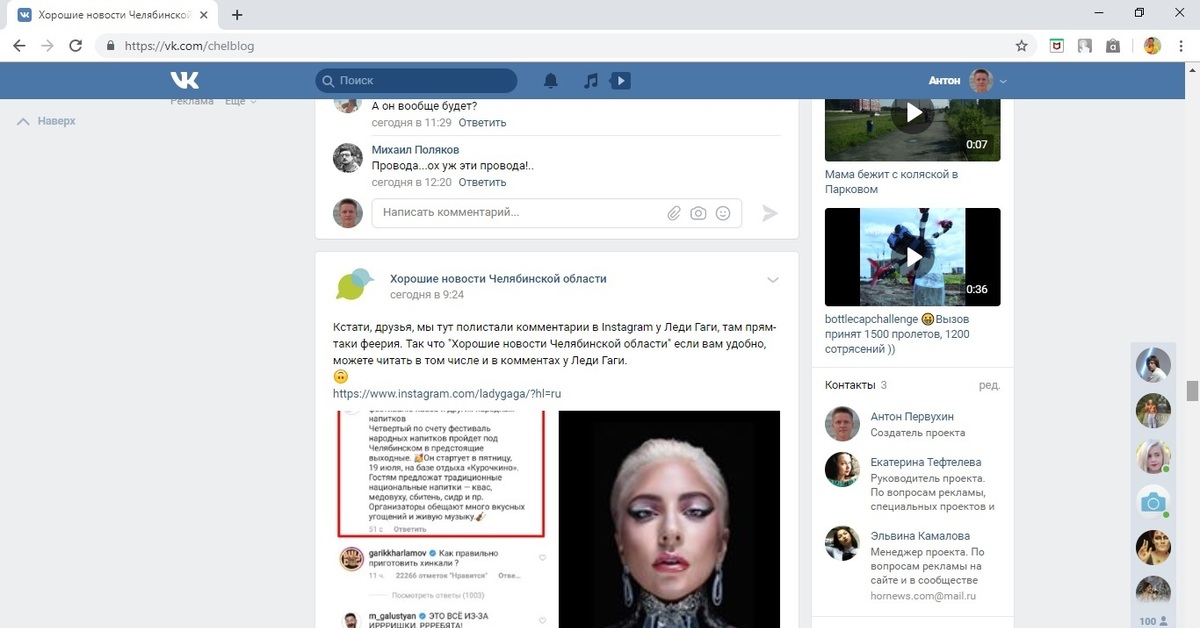Reply to Михаил Поляков's comment

pyautogui.click(x=482, y=183)
